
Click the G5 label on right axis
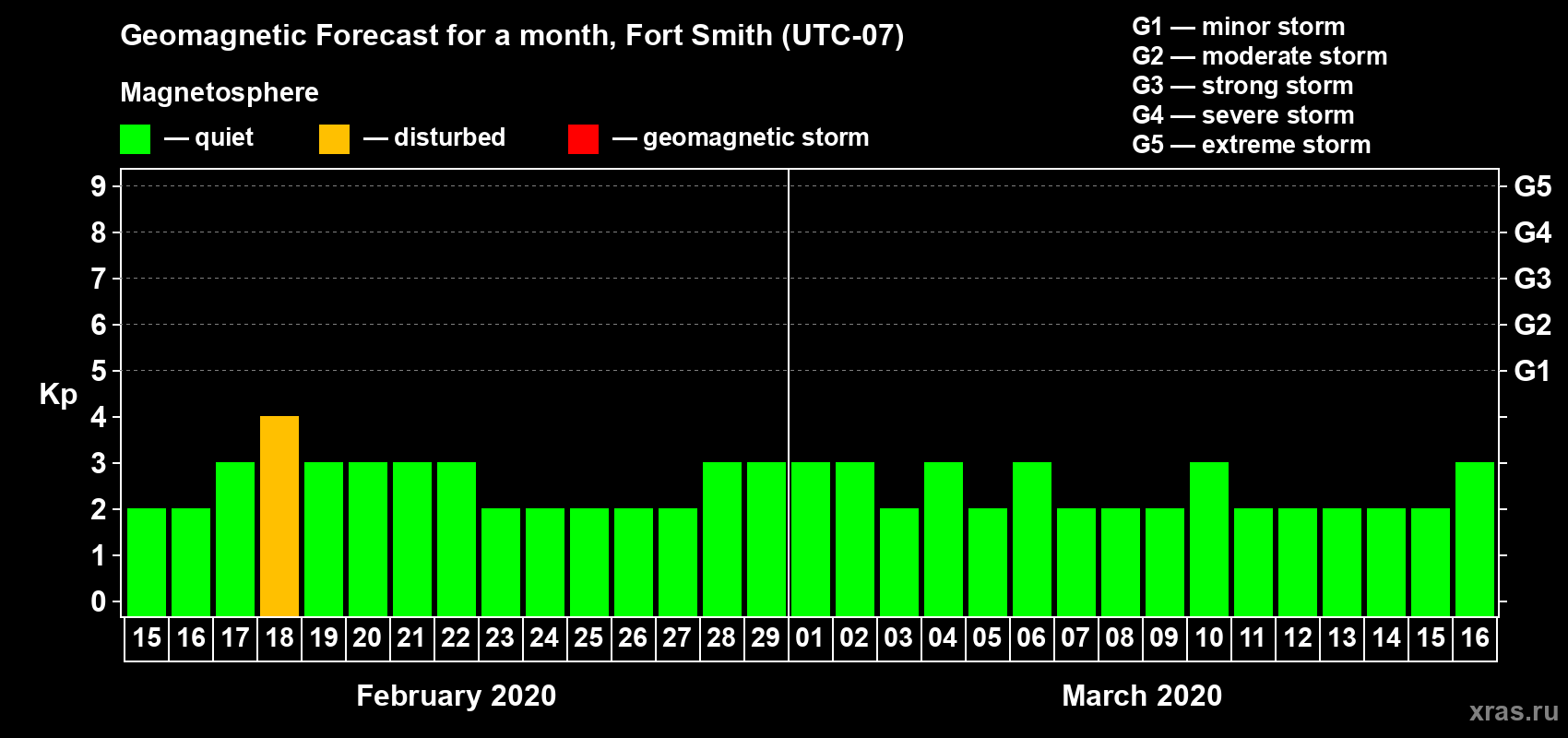[x=1532, y=186]
